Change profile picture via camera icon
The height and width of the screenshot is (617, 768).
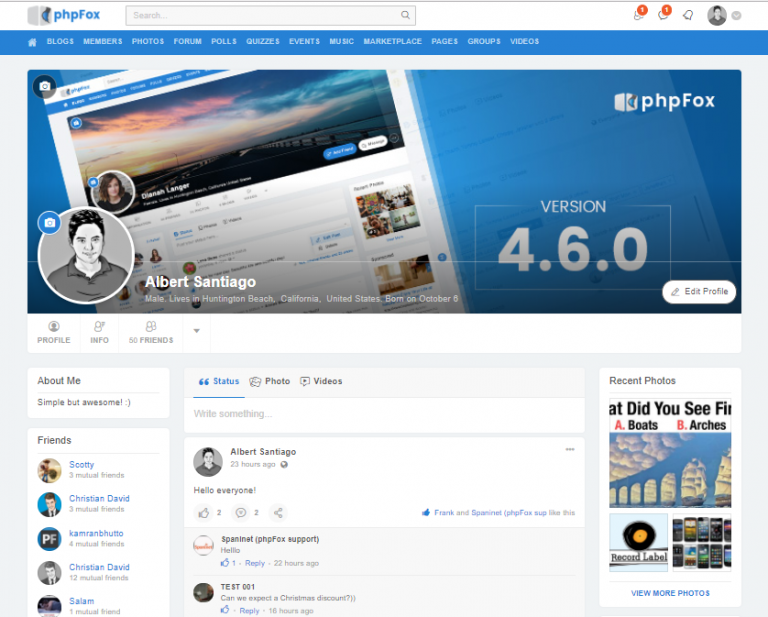pos(49,223)
